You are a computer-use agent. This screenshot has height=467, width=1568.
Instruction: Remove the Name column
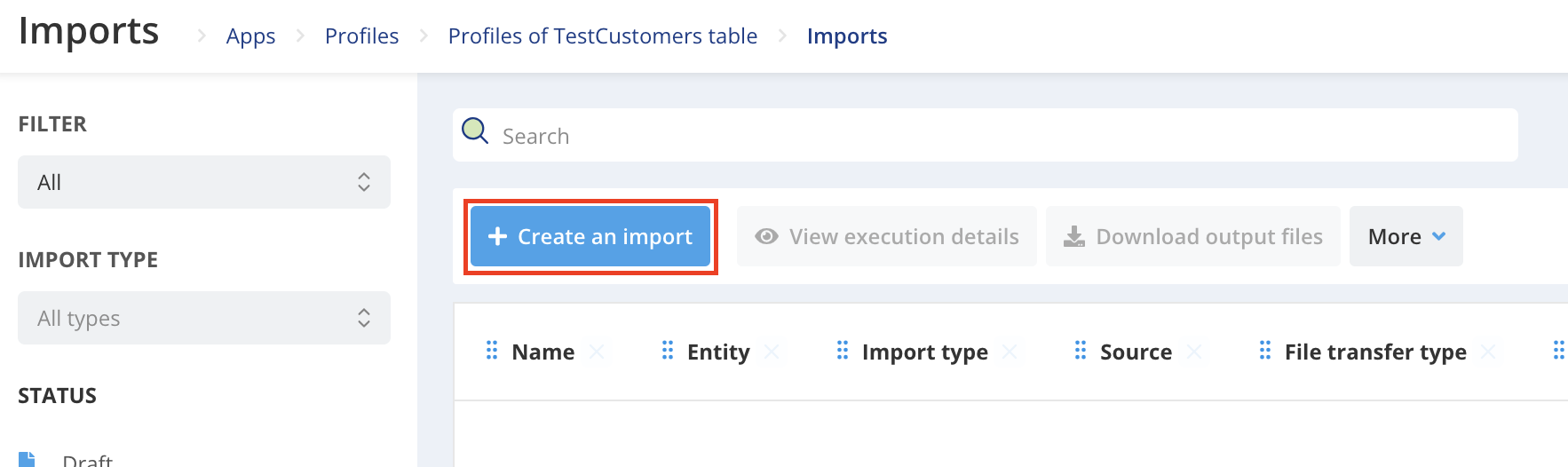(x=597, y=352)
